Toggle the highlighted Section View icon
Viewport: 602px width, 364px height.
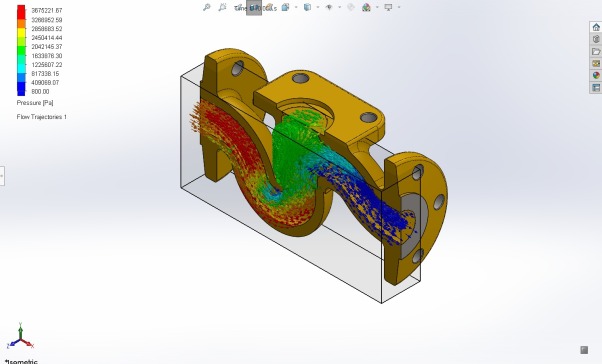(254, 7)
